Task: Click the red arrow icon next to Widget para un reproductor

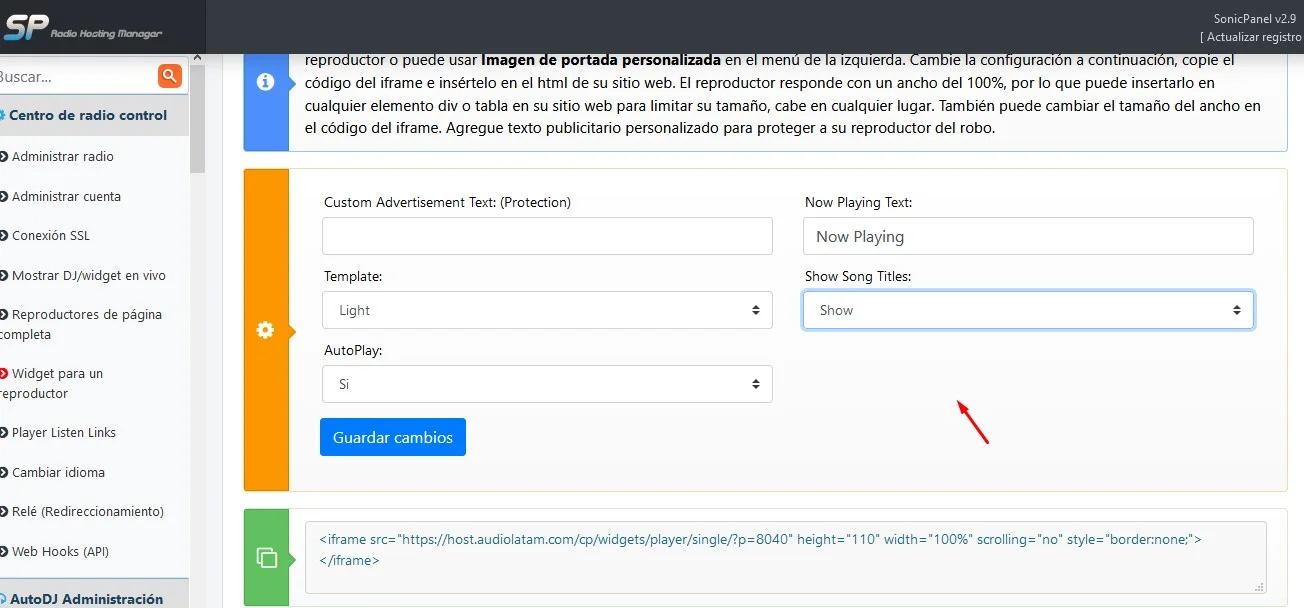Action: [3, 374]
